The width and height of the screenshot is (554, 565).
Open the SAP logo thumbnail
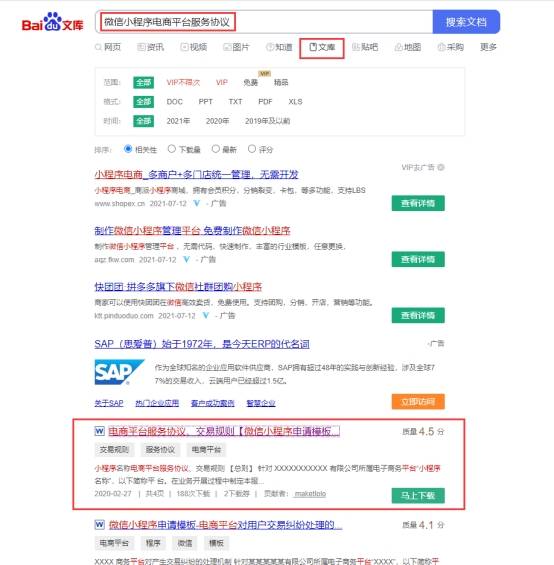click(x=119, y=372)
